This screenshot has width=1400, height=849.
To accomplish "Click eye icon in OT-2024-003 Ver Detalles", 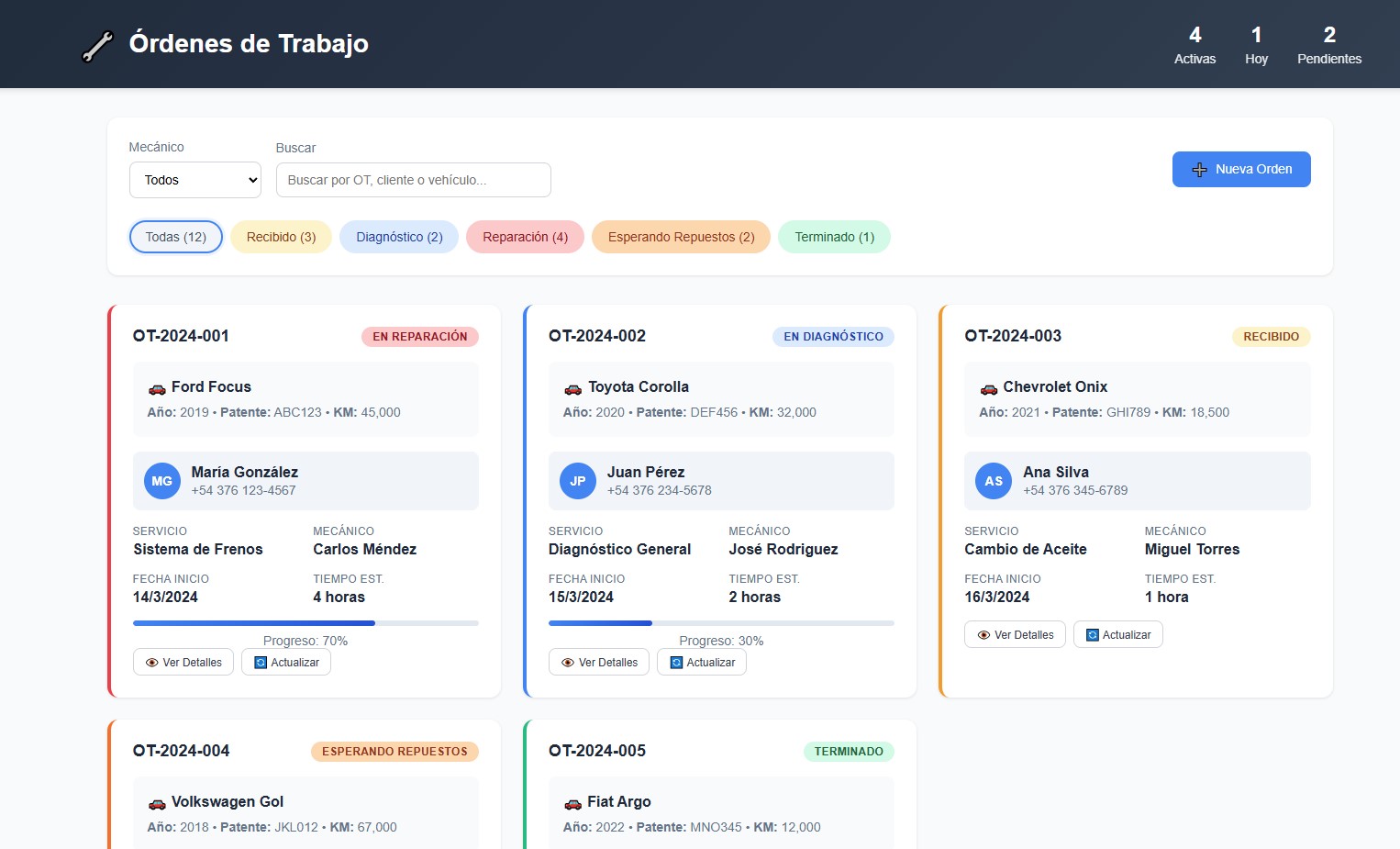I will 983,635.
